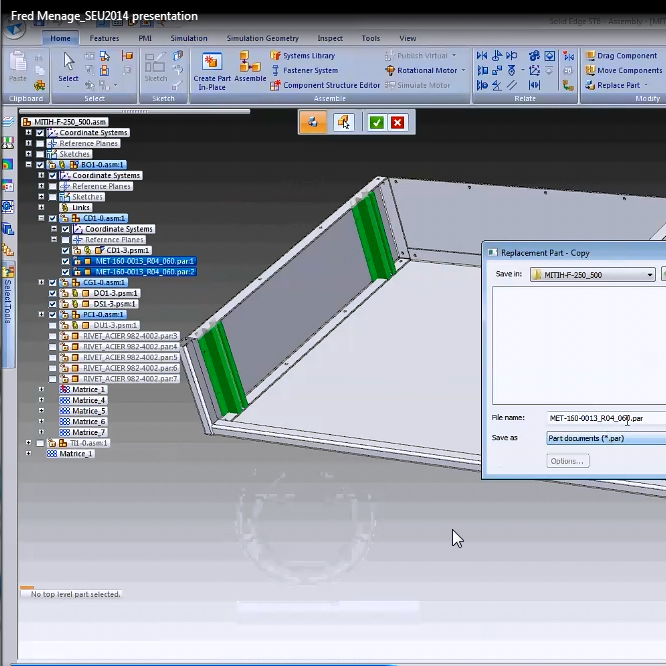Click the File name input field

(606, 418)
